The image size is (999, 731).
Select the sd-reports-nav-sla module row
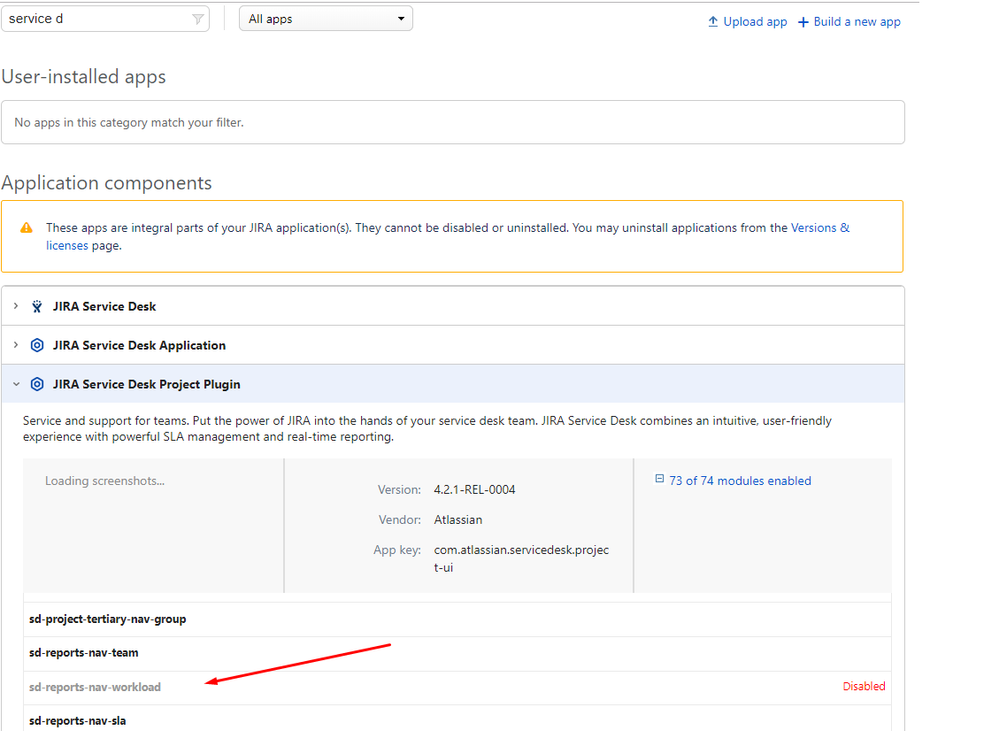pos(457,719)
